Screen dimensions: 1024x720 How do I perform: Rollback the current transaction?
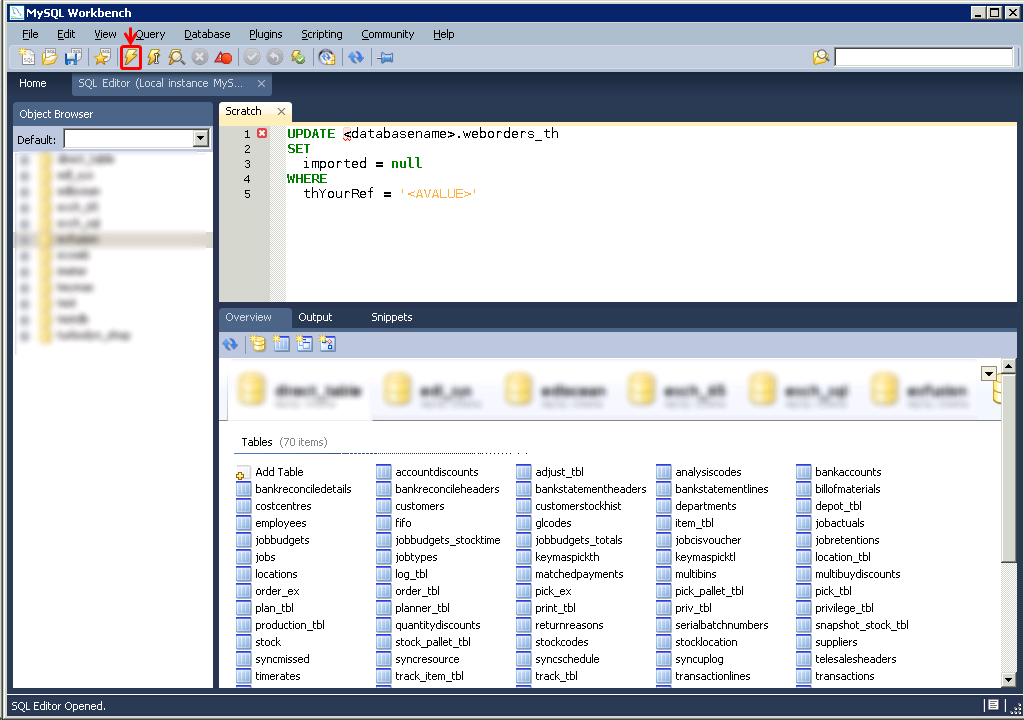[x=275, y=57]
